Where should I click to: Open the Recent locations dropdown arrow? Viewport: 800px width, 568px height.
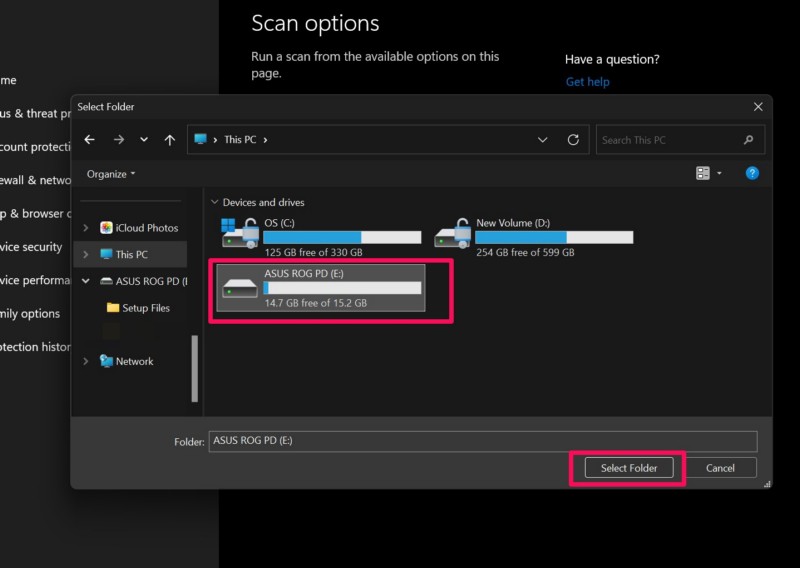(x=144, y=140)
